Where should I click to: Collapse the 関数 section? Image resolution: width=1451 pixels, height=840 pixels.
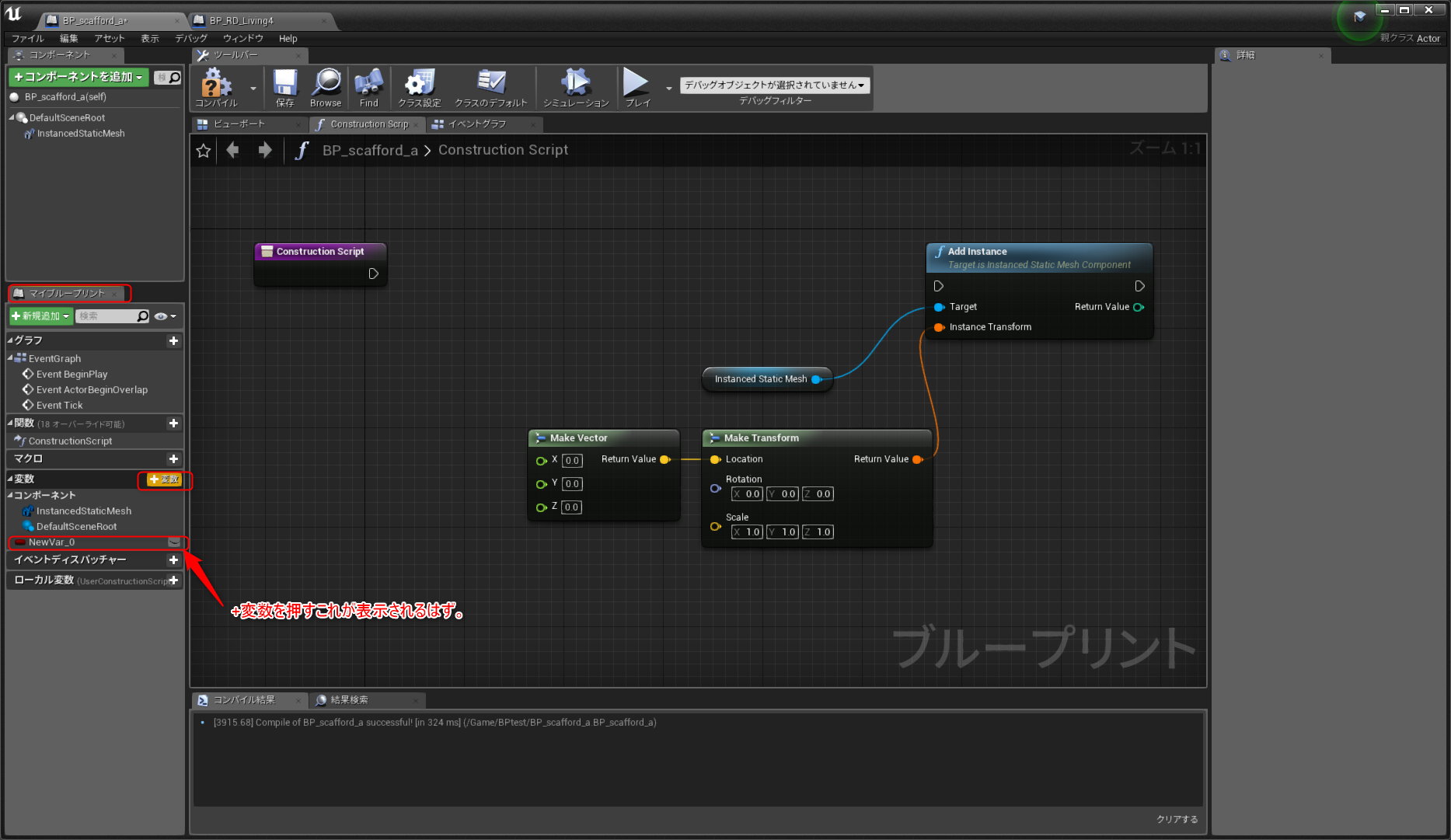pos(10,423)
